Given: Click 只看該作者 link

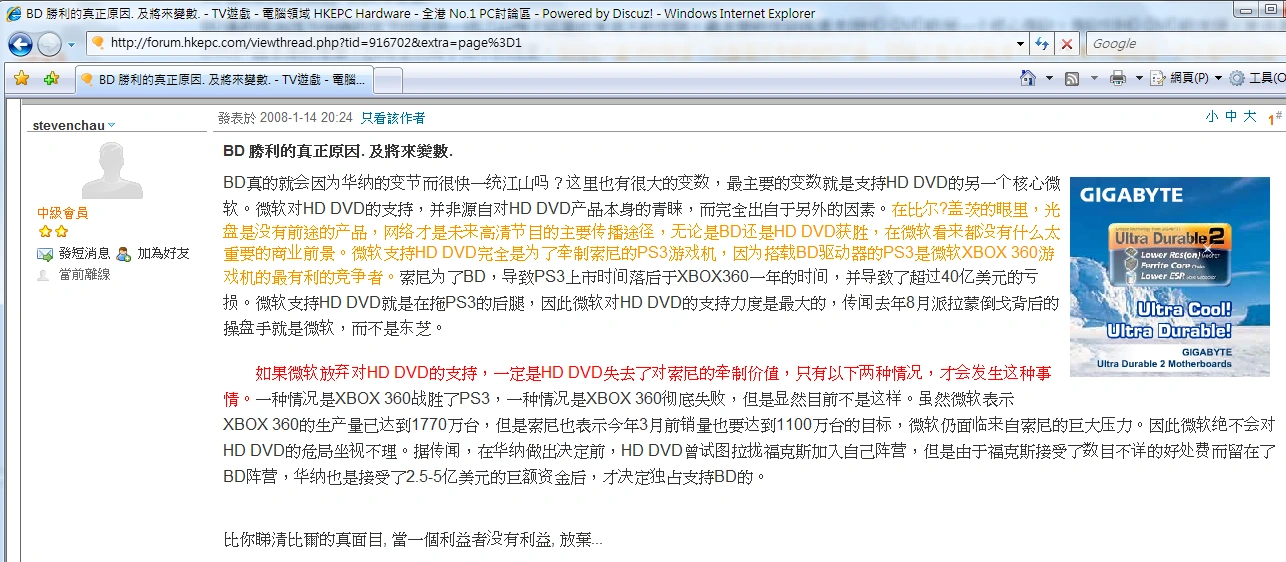Looking at the screenshot, I should [393, 118].
